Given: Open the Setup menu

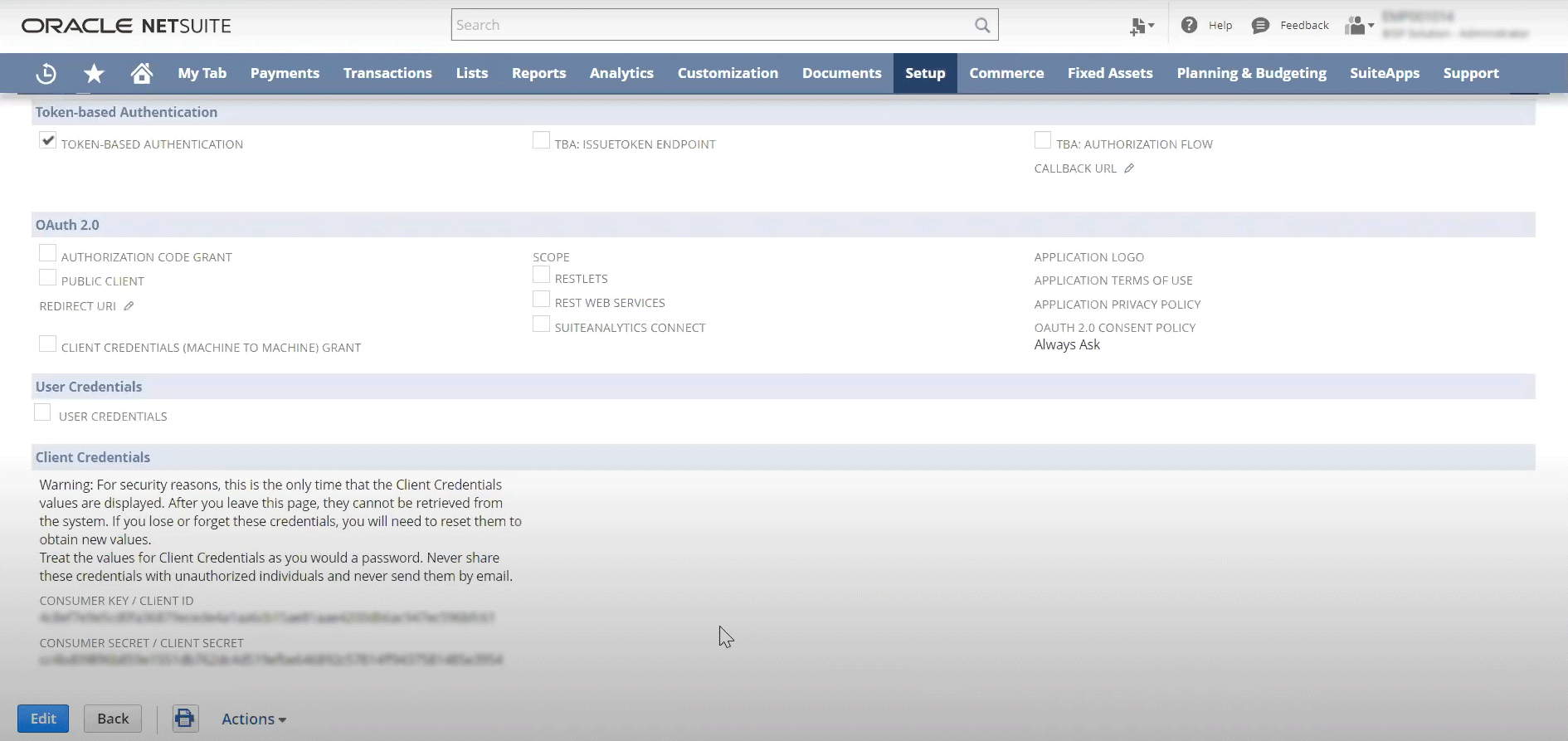Looking at the screenshot, I should (x=925, y=73).
